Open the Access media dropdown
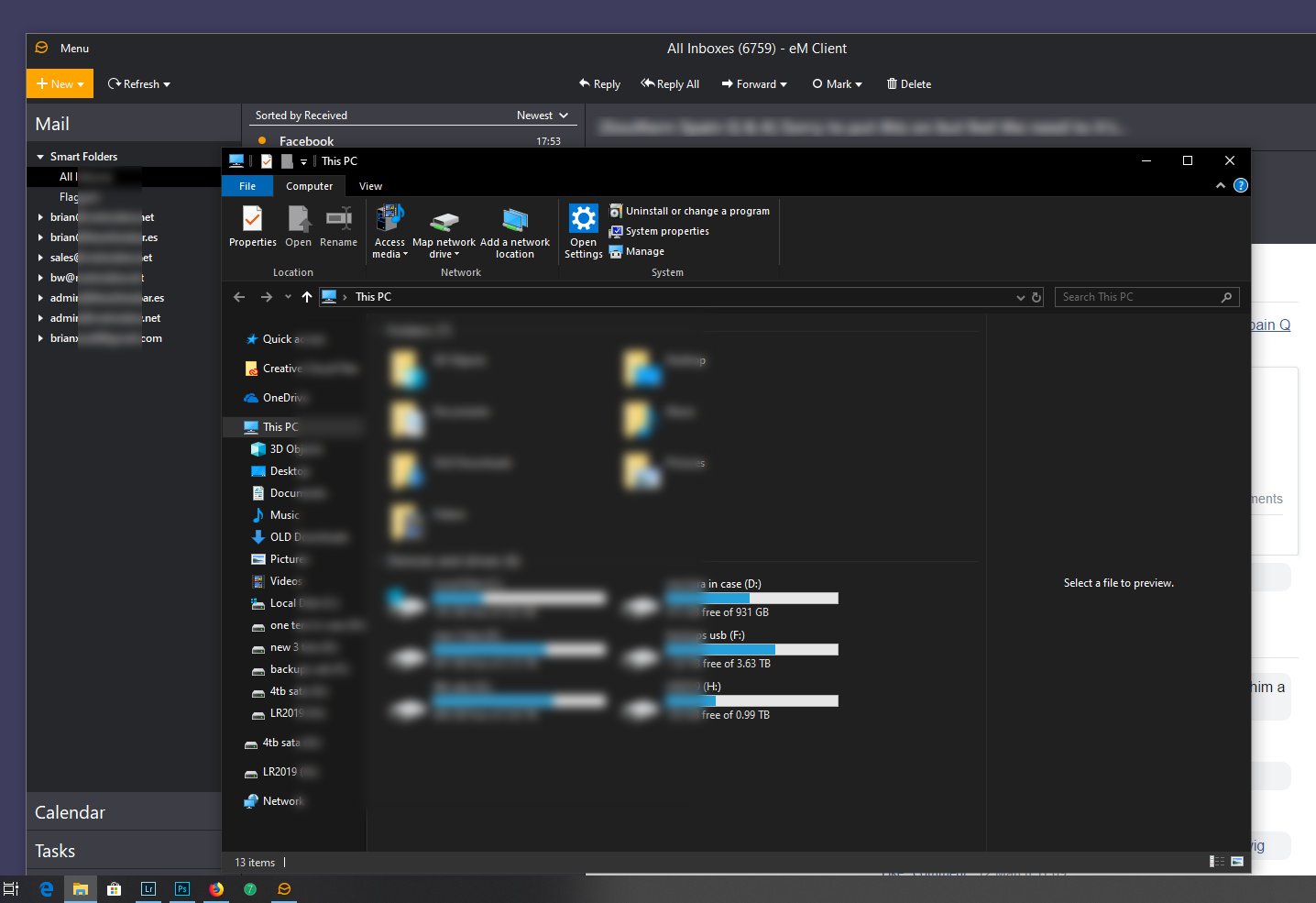1316x903 pixels. click(389, 231)
